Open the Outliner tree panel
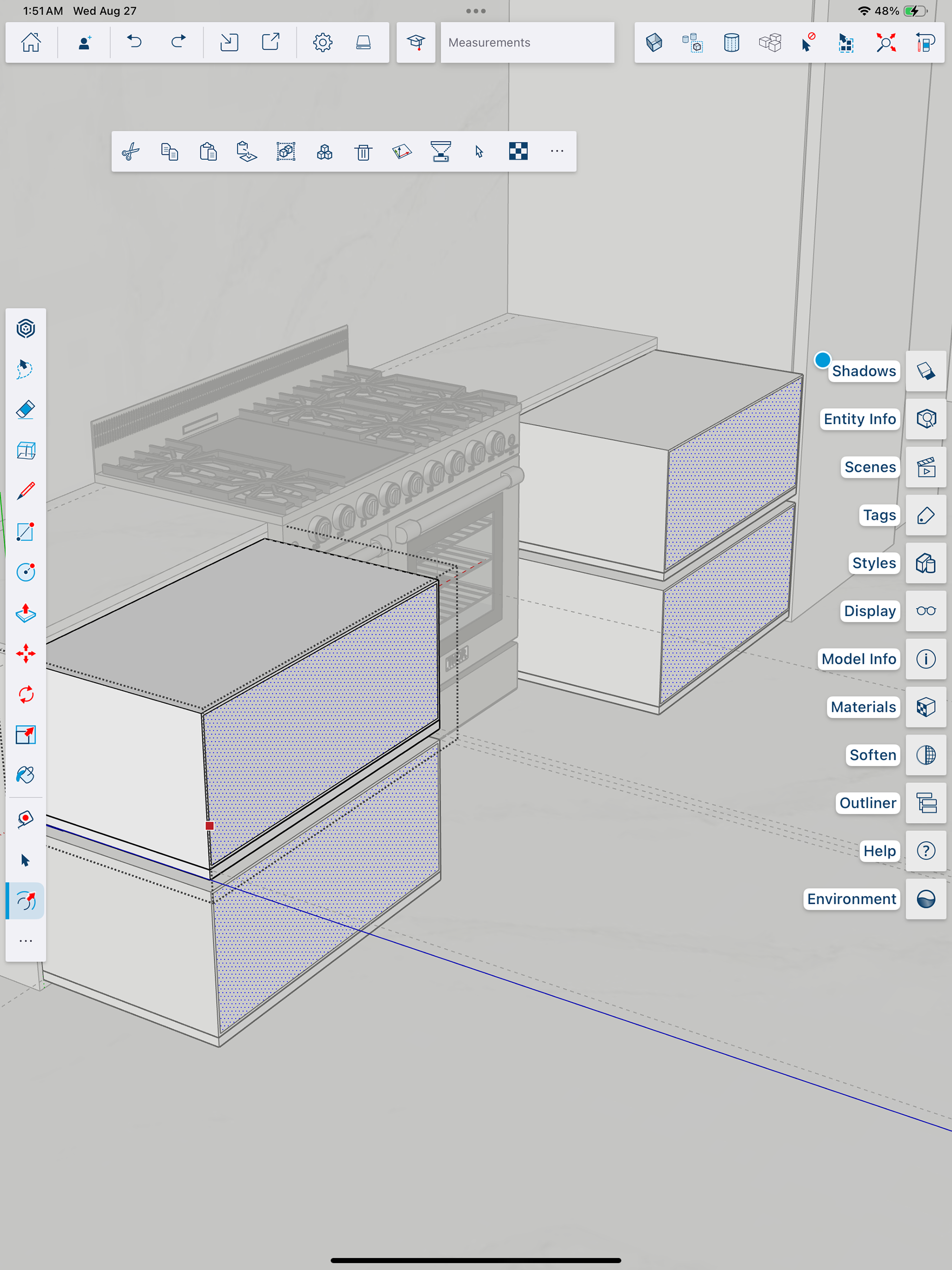 tap(926, 803)
